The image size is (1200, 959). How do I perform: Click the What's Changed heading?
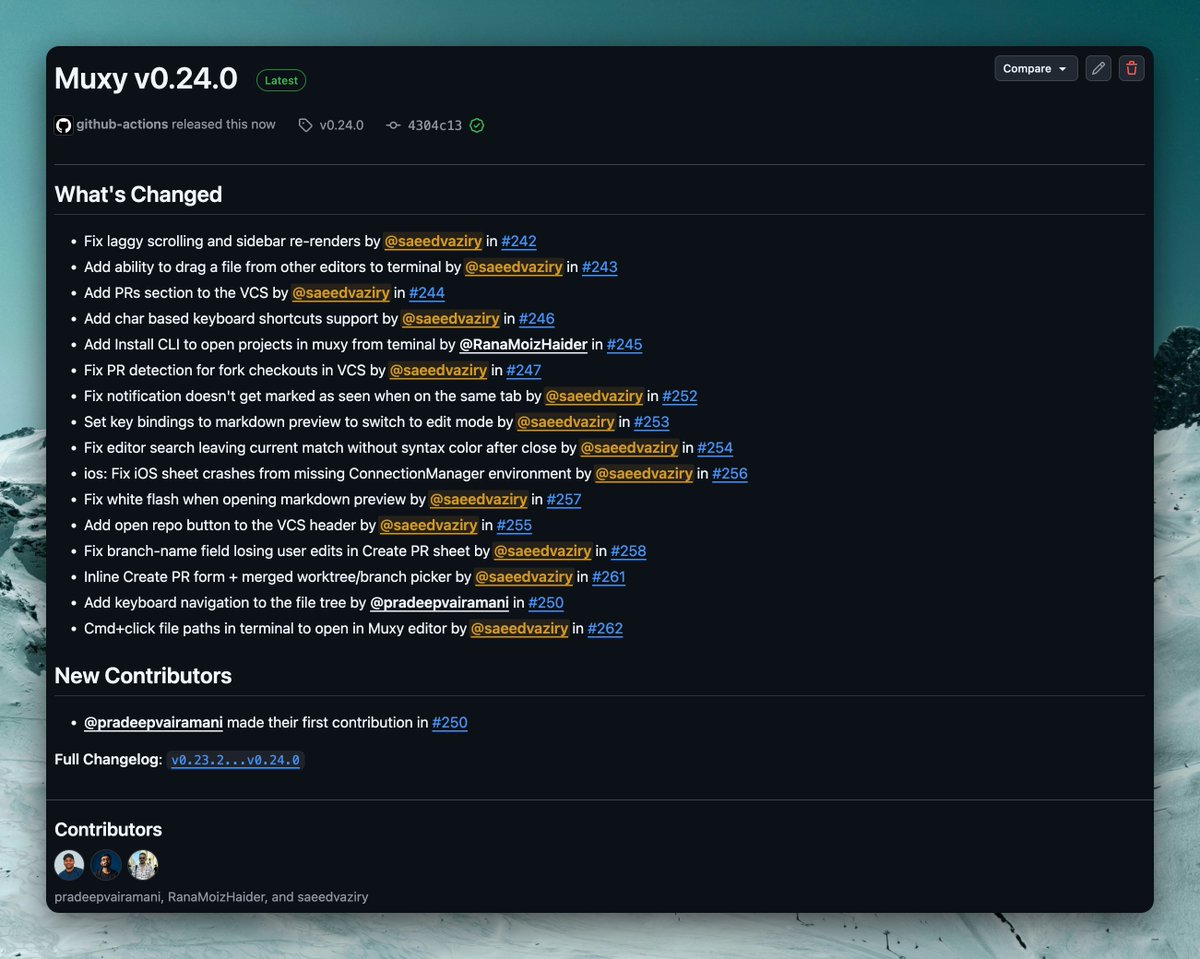tap(138, 195)
